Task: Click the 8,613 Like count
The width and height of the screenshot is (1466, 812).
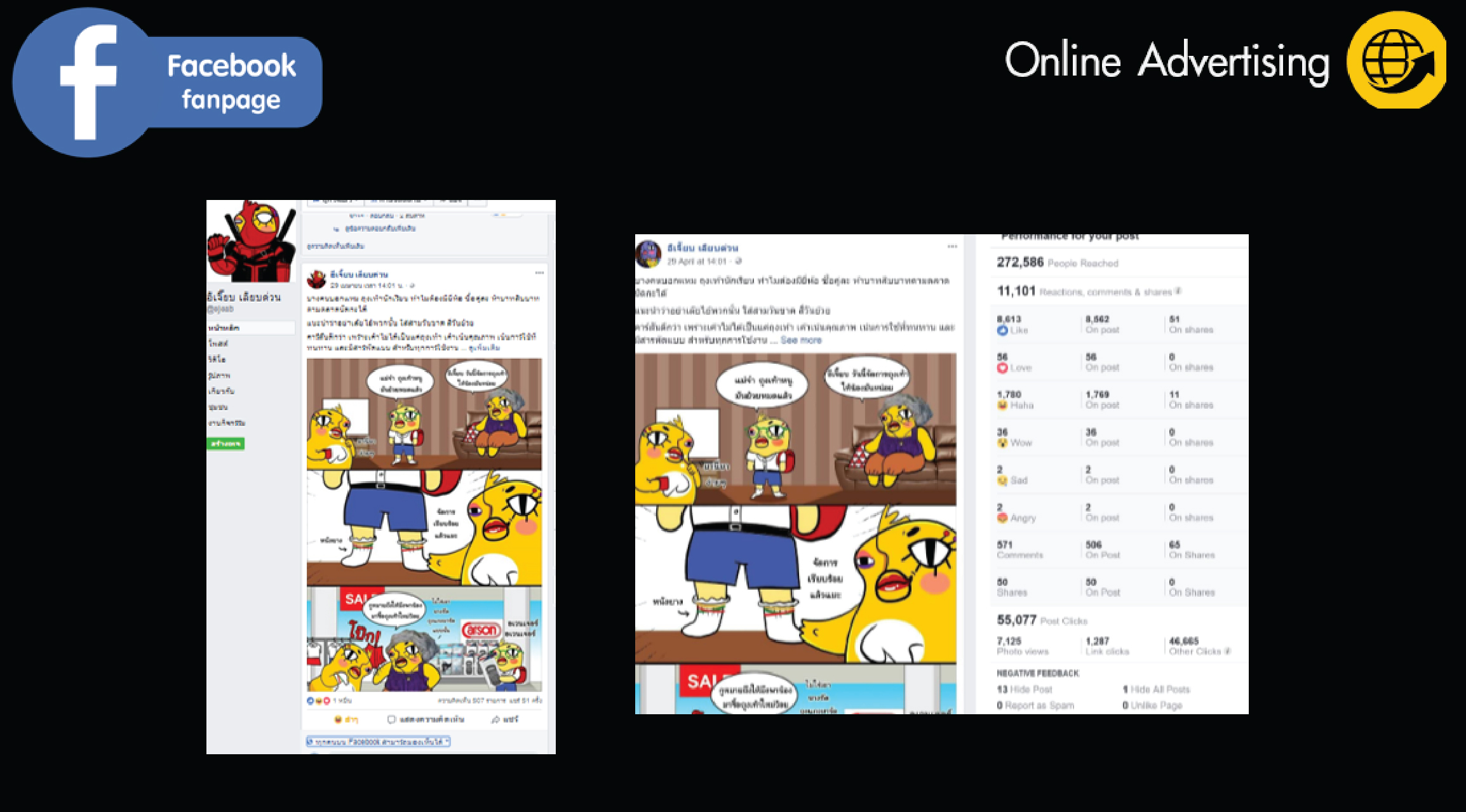Action: click(1009, 319)
